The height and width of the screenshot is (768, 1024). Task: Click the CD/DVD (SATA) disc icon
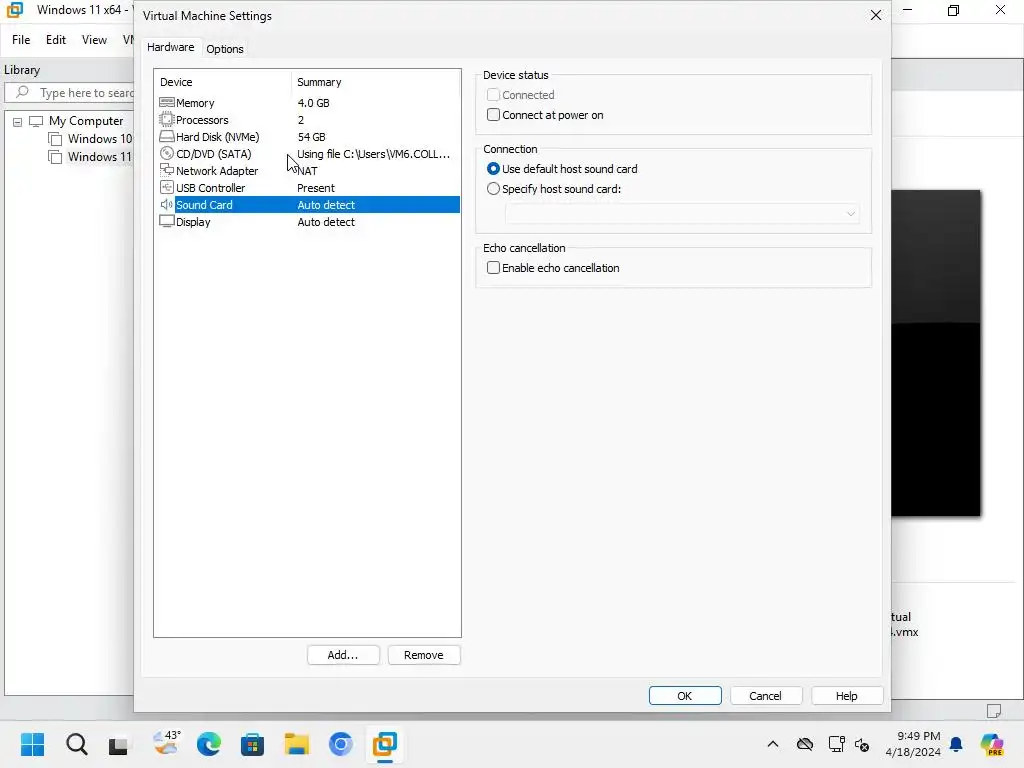pyautogui.click(x=167, y=153)
